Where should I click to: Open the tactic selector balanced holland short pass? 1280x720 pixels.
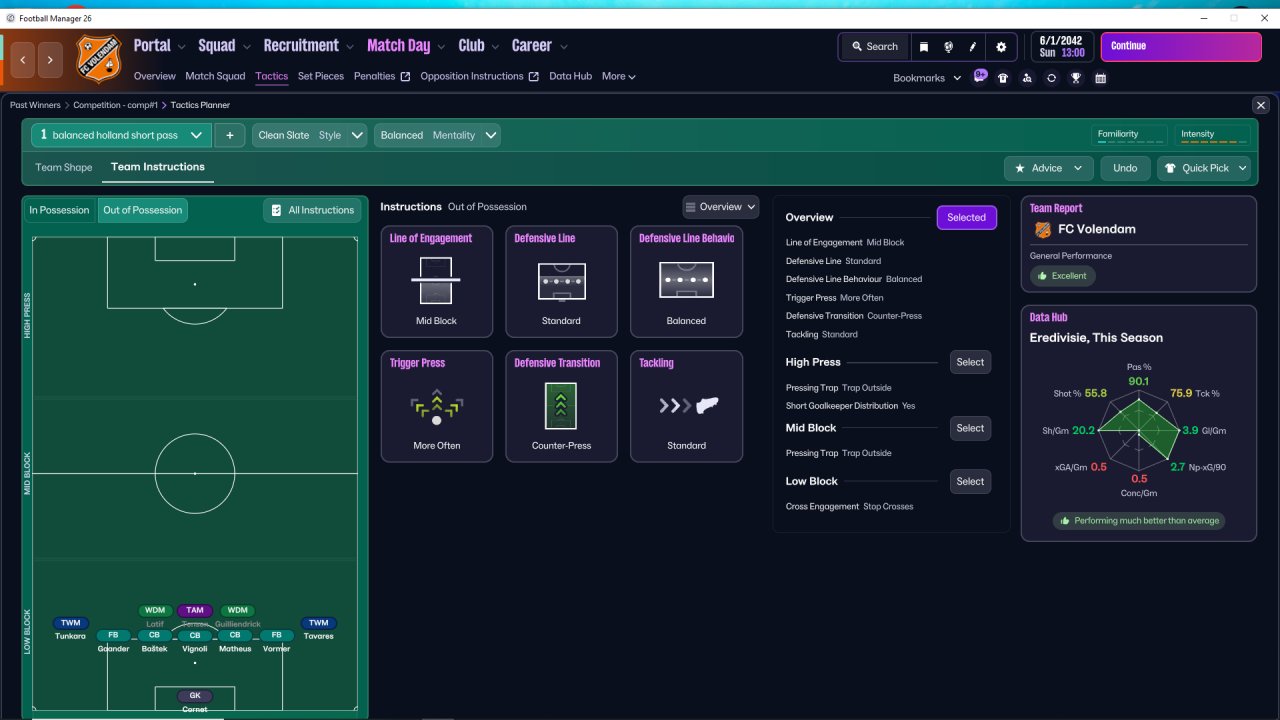tap(121, 135)
